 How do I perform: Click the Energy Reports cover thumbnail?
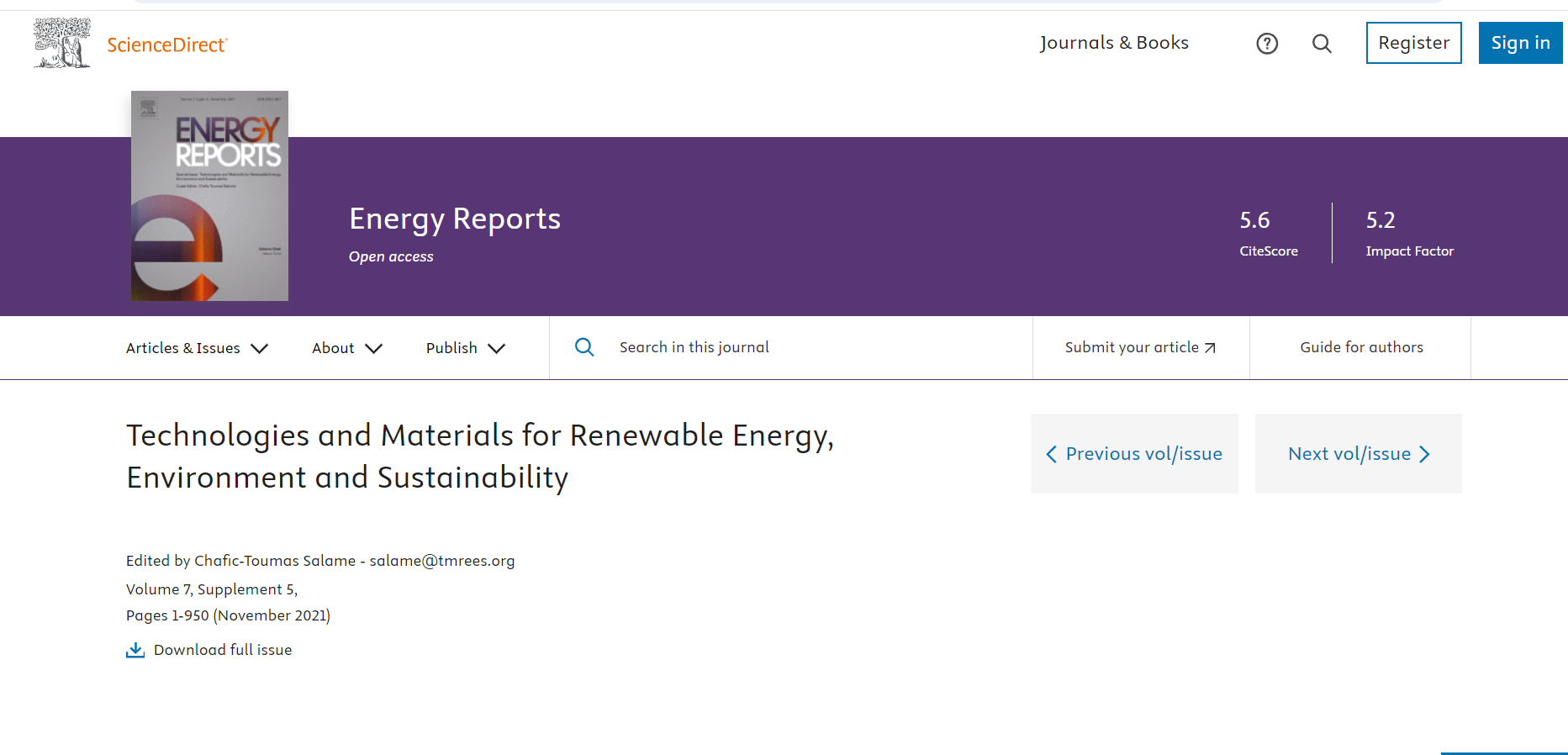click(209, 196)
